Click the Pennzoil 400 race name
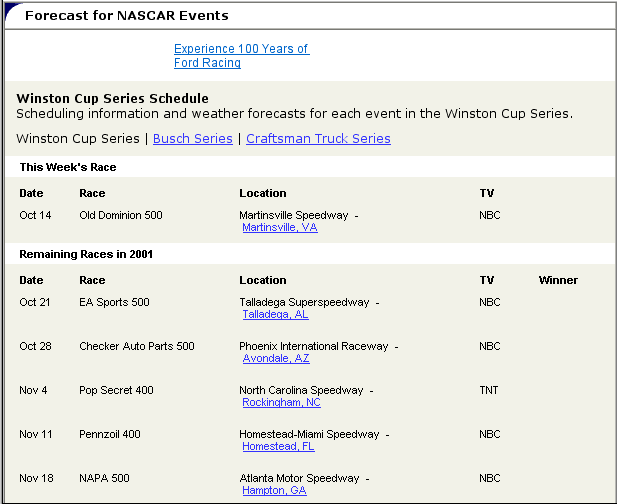Viewport: 617px width, 504px height. (x=110, y=434)
